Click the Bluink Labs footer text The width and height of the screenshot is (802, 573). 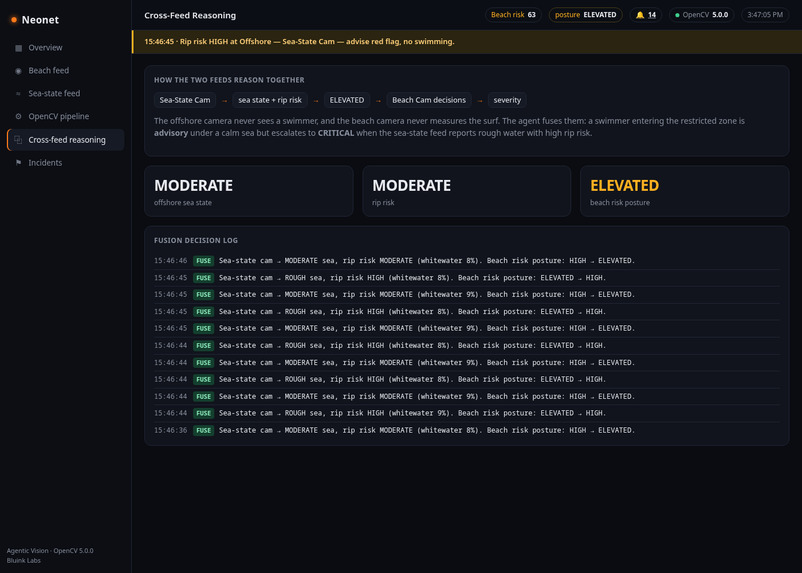tap(24, 560)
